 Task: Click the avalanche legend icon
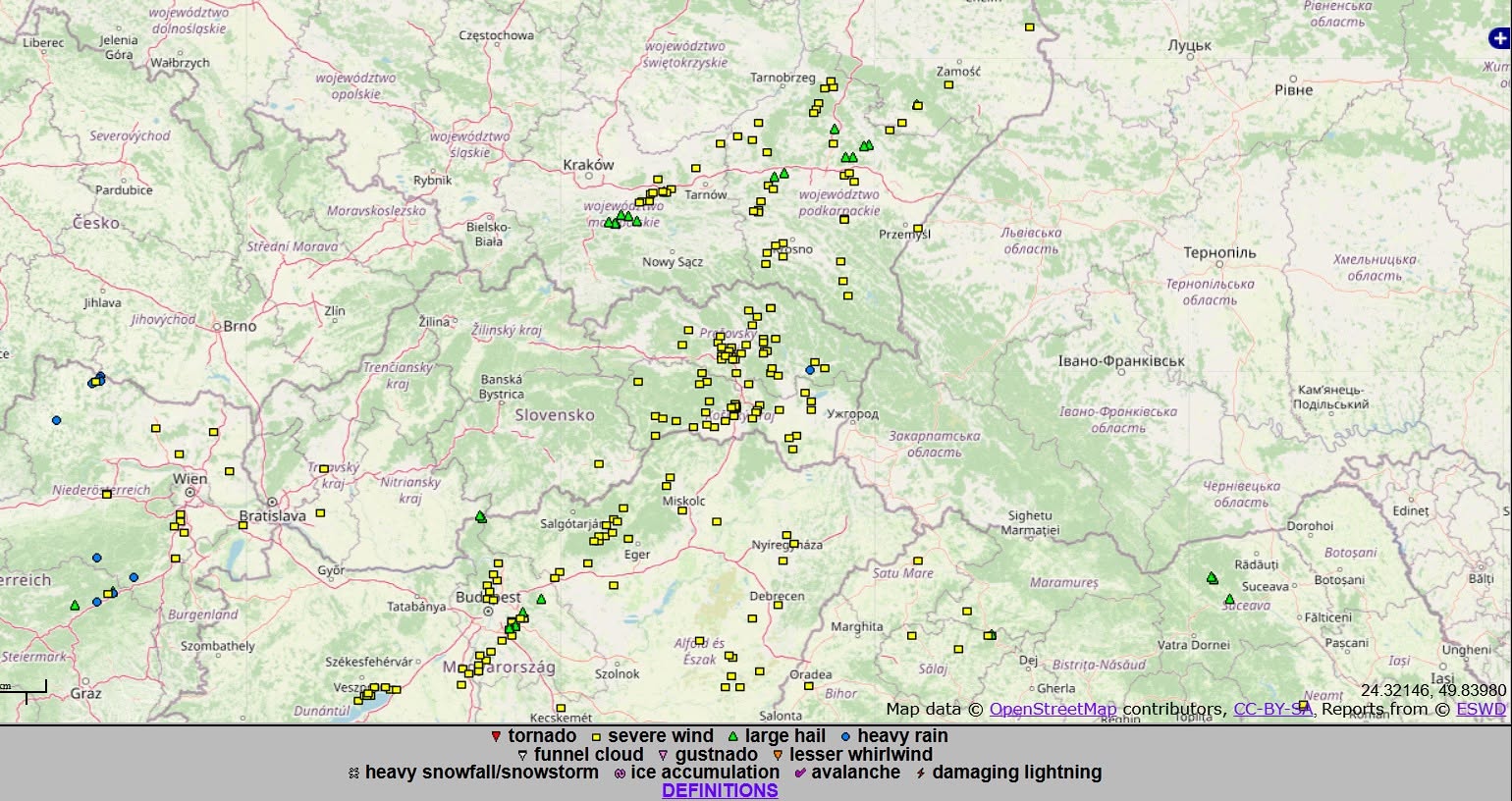pos(800,774)
